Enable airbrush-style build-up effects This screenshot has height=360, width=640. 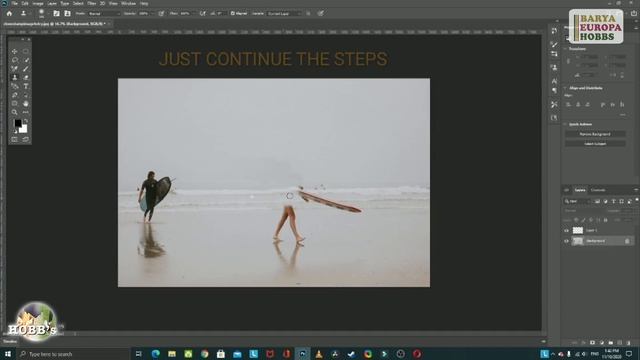click(202, 13)
